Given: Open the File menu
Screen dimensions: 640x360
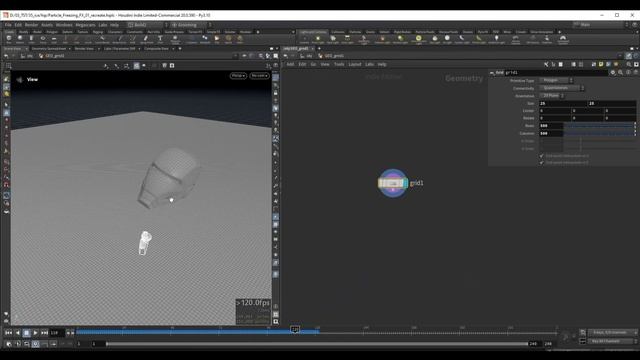Looking at the screenshot, I should [x=8, y=25].
